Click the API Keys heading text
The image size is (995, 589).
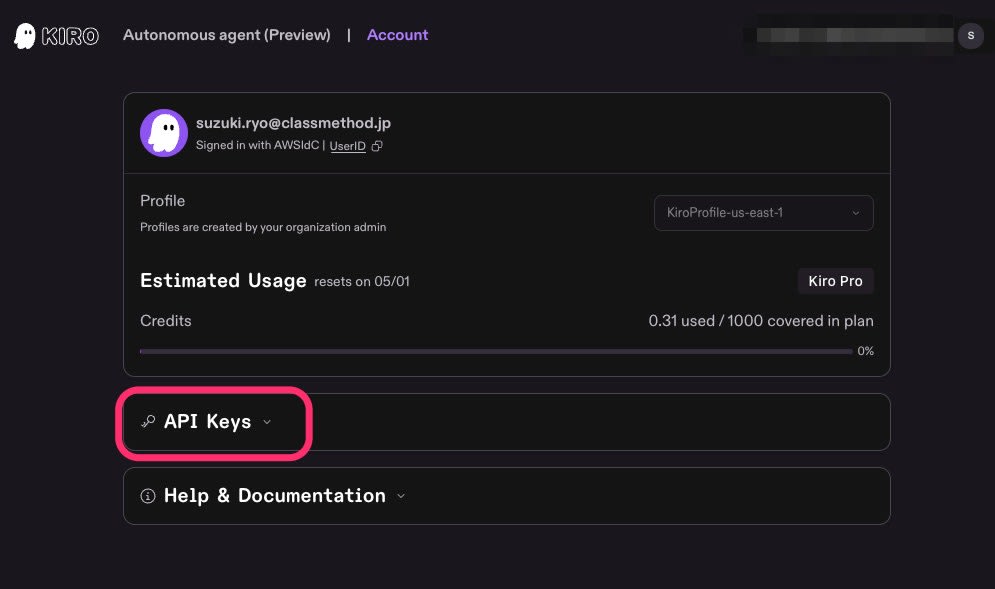207,422
